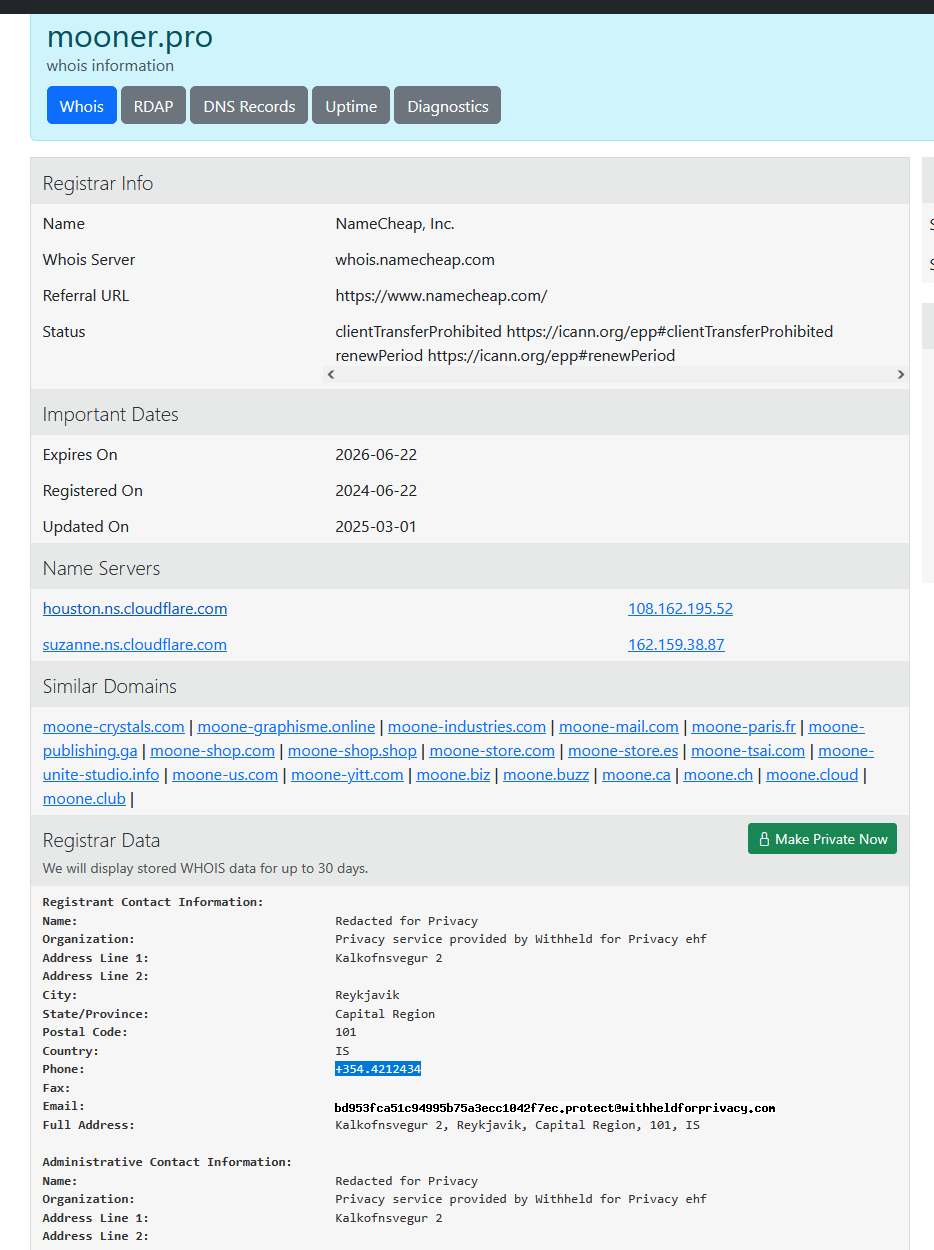Open the moone-graphisme.online link

(286, 727)
